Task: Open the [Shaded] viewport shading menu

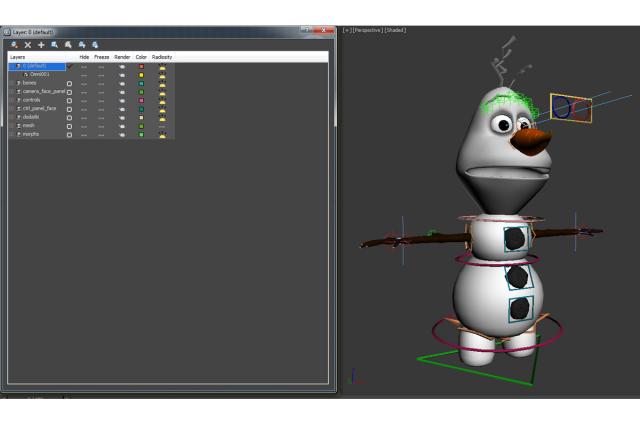Action: coord(396,30)
